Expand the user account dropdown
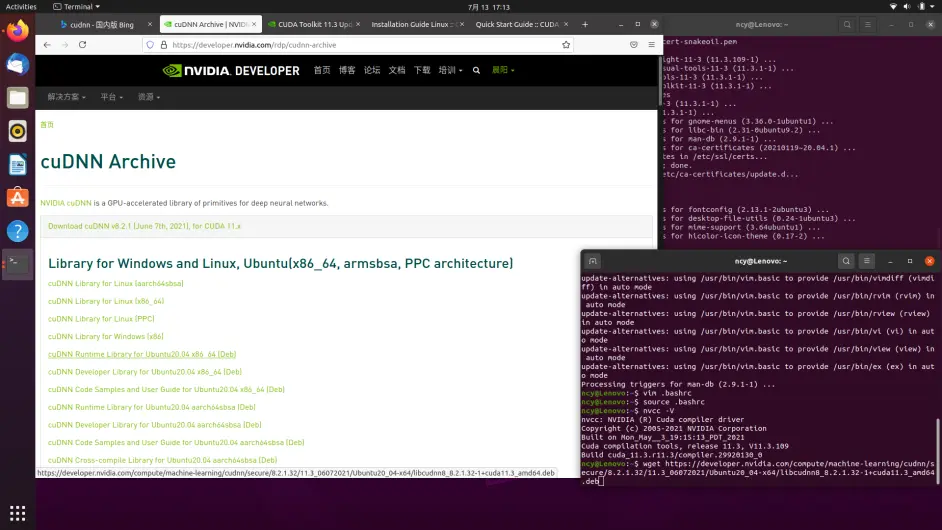Viewport: 942px width, 530px height. pyautogui.click(x=503, y=70)
